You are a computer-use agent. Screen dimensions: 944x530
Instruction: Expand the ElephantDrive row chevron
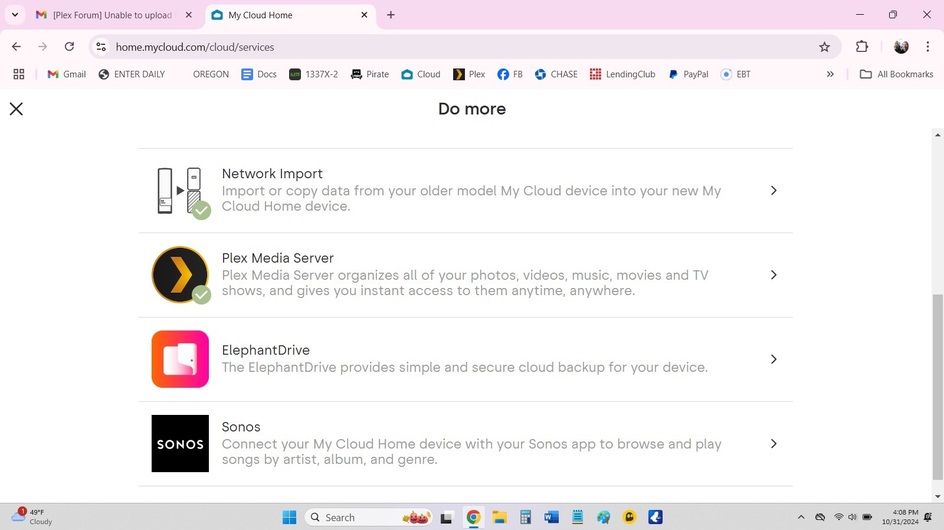774,359
